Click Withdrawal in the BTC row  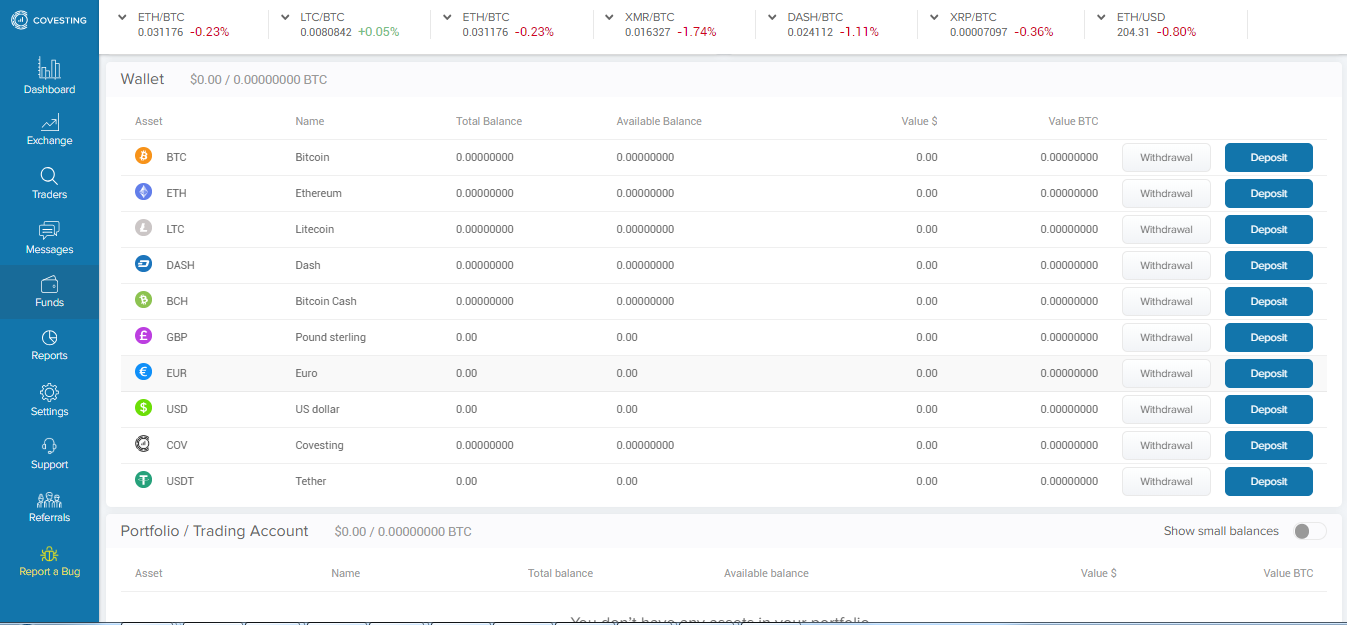click(x=1166, y=157)
